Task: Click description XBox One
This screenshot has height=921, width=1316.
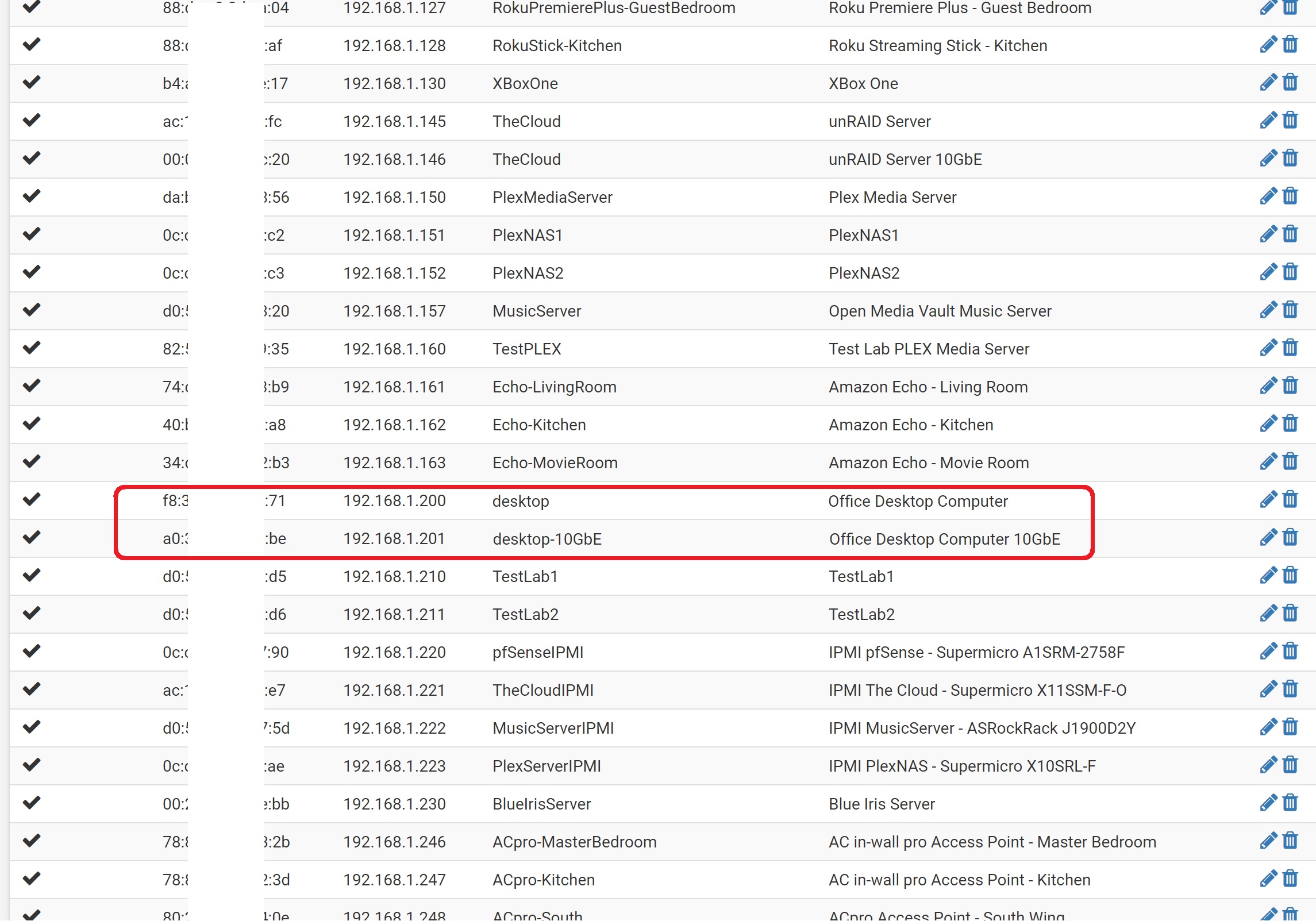Action: pyautogui.click(x=863, y=84)
